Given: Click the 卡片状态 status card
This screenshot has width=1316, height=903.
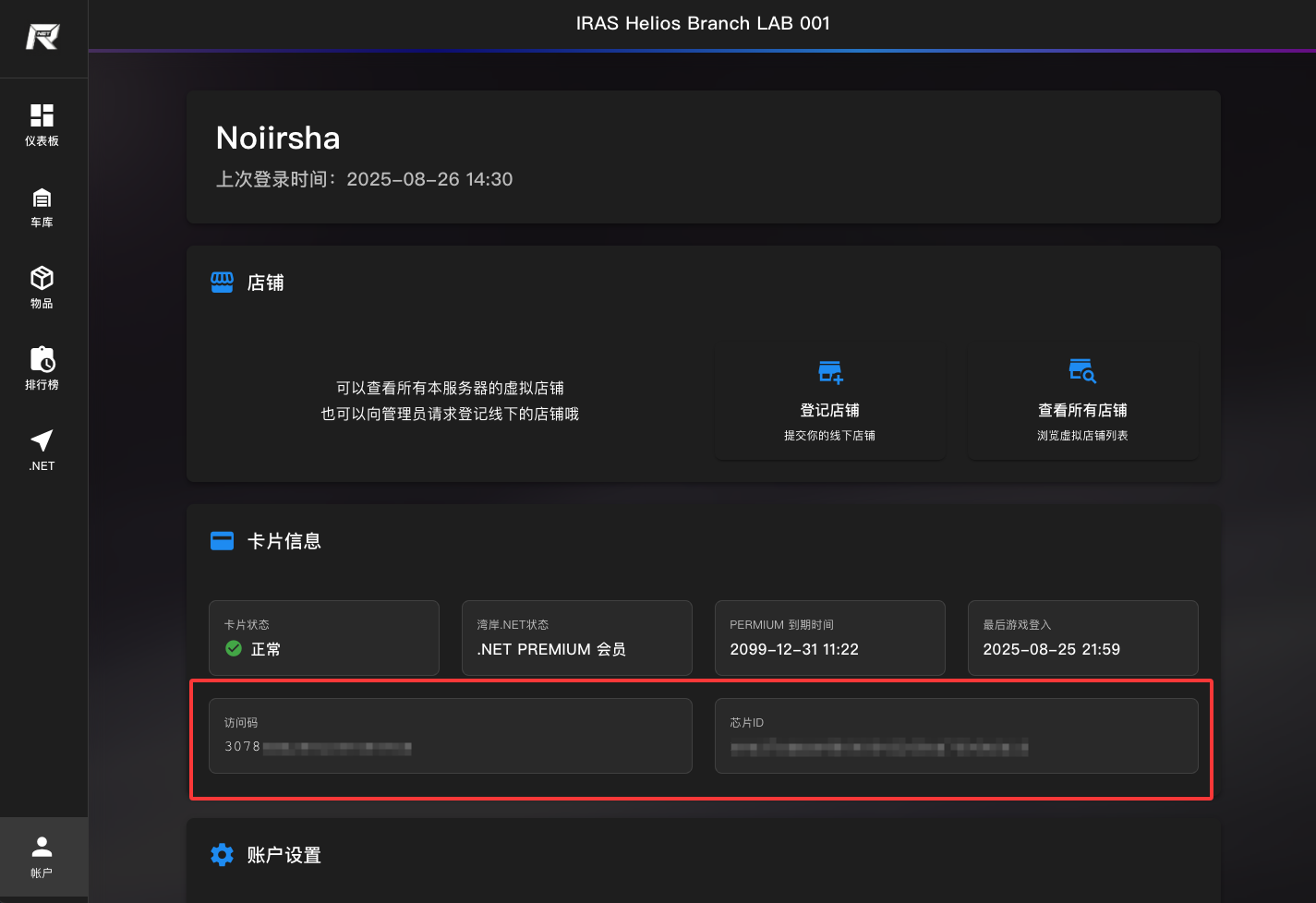Looking at the screenshot, I should 323,638.
